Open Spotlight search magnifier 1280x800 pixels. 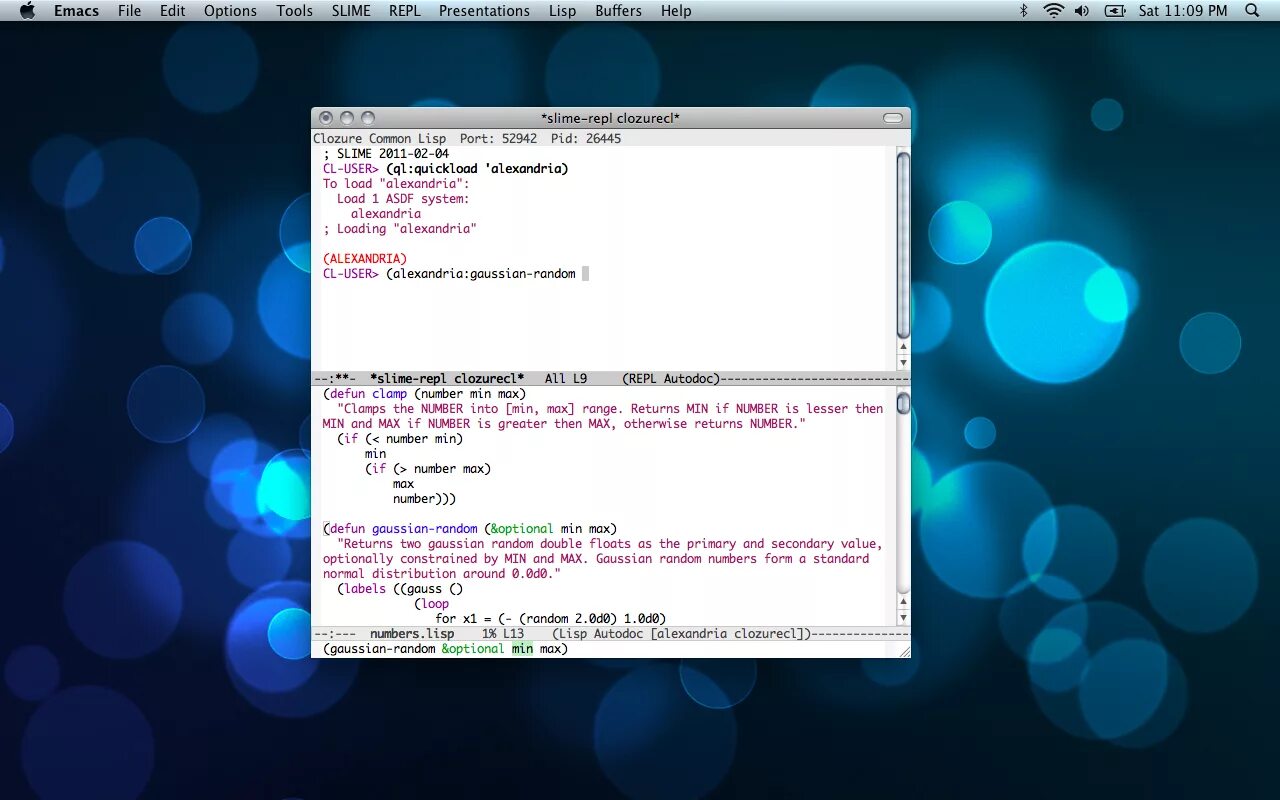pos(1252,10)
